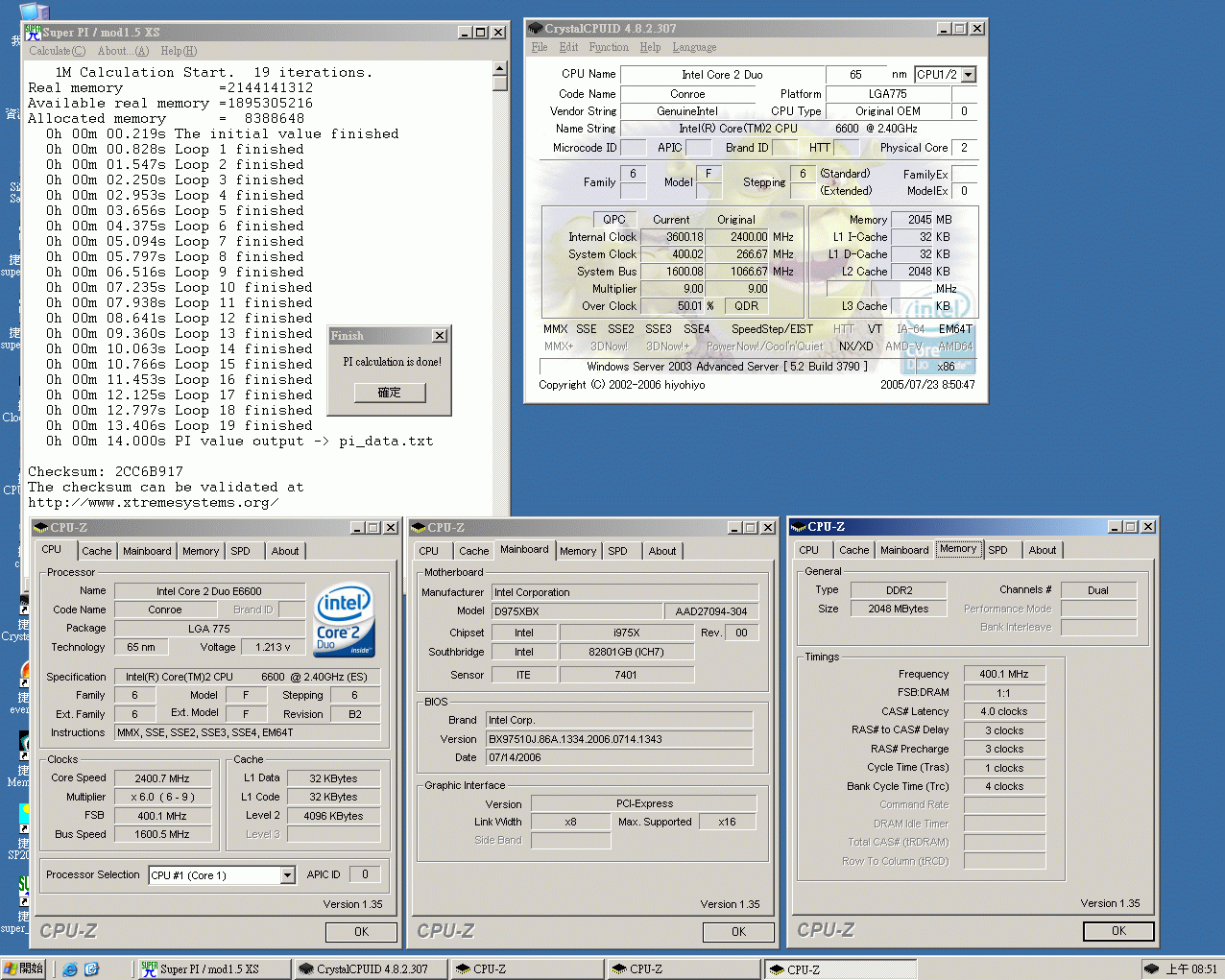Select the second CPU-Z taskbar button
1225x980 pixels.
click(x=684, y=969)
